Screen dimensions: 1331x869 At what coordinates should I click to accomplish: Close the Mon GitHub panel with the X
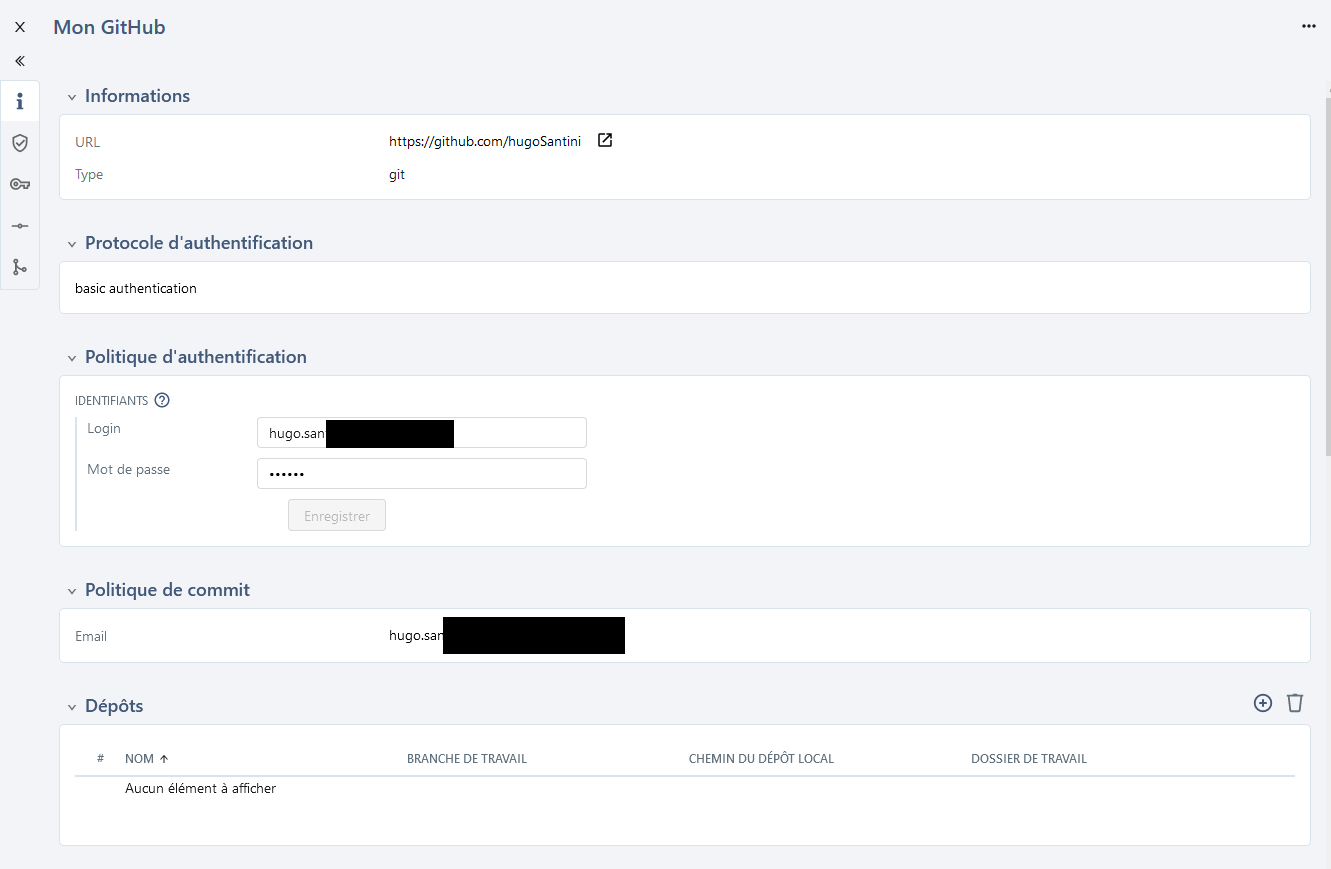click(x=20, y=27)
